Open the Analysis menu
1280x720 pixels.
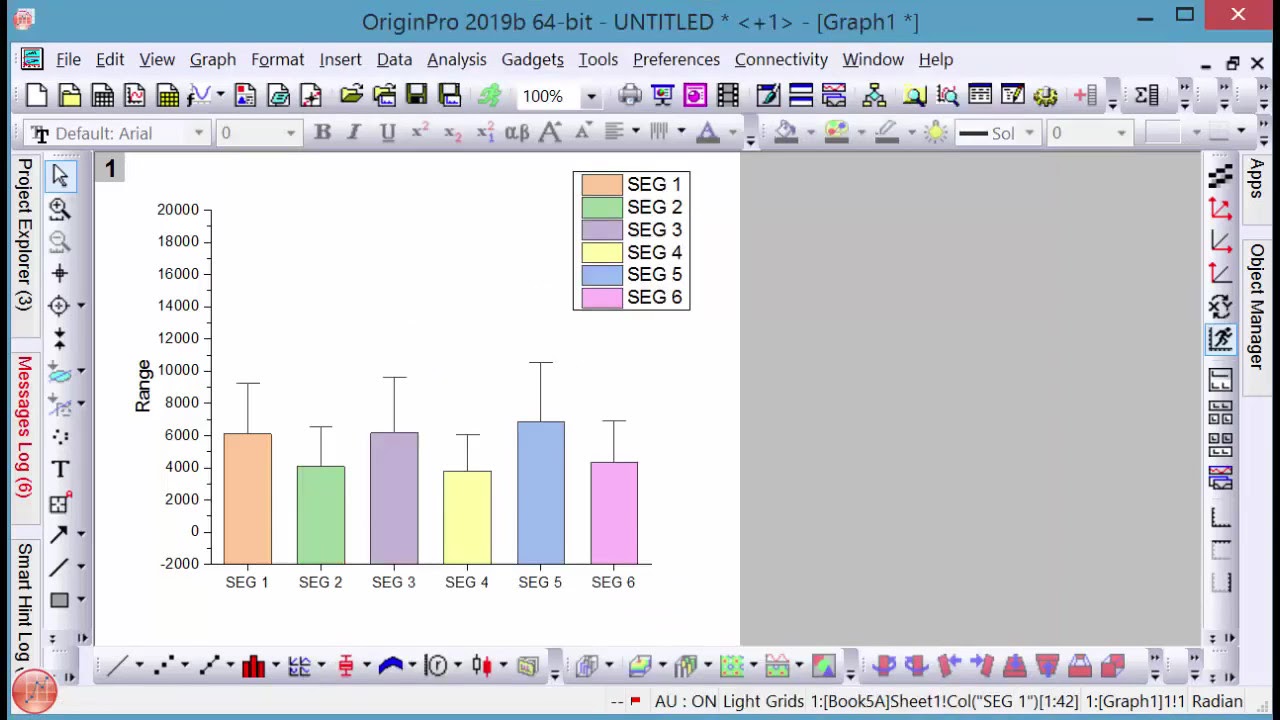click(457, 60)
